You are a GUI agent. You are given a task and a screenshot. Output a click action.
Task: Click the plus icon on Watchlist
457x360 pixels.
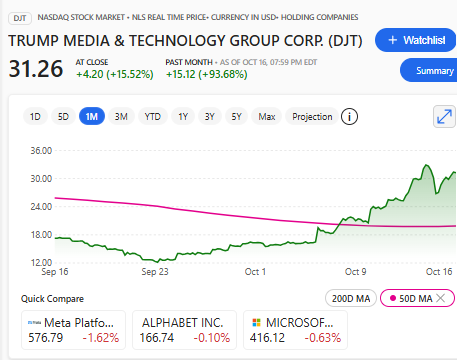tap(393, 40)
